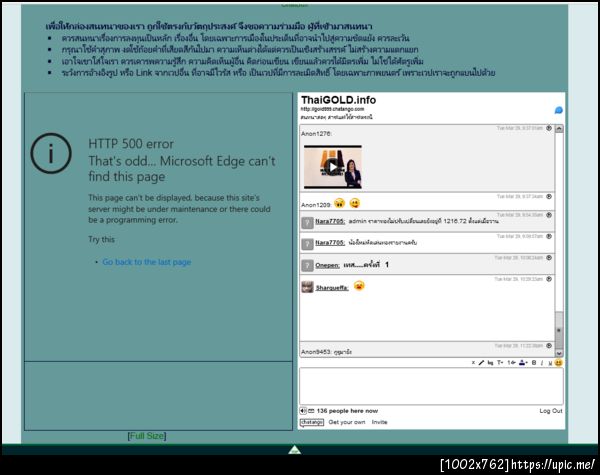
Task: Click second Nara7705 placeholder avatar icon
Action: click(307, 244)
